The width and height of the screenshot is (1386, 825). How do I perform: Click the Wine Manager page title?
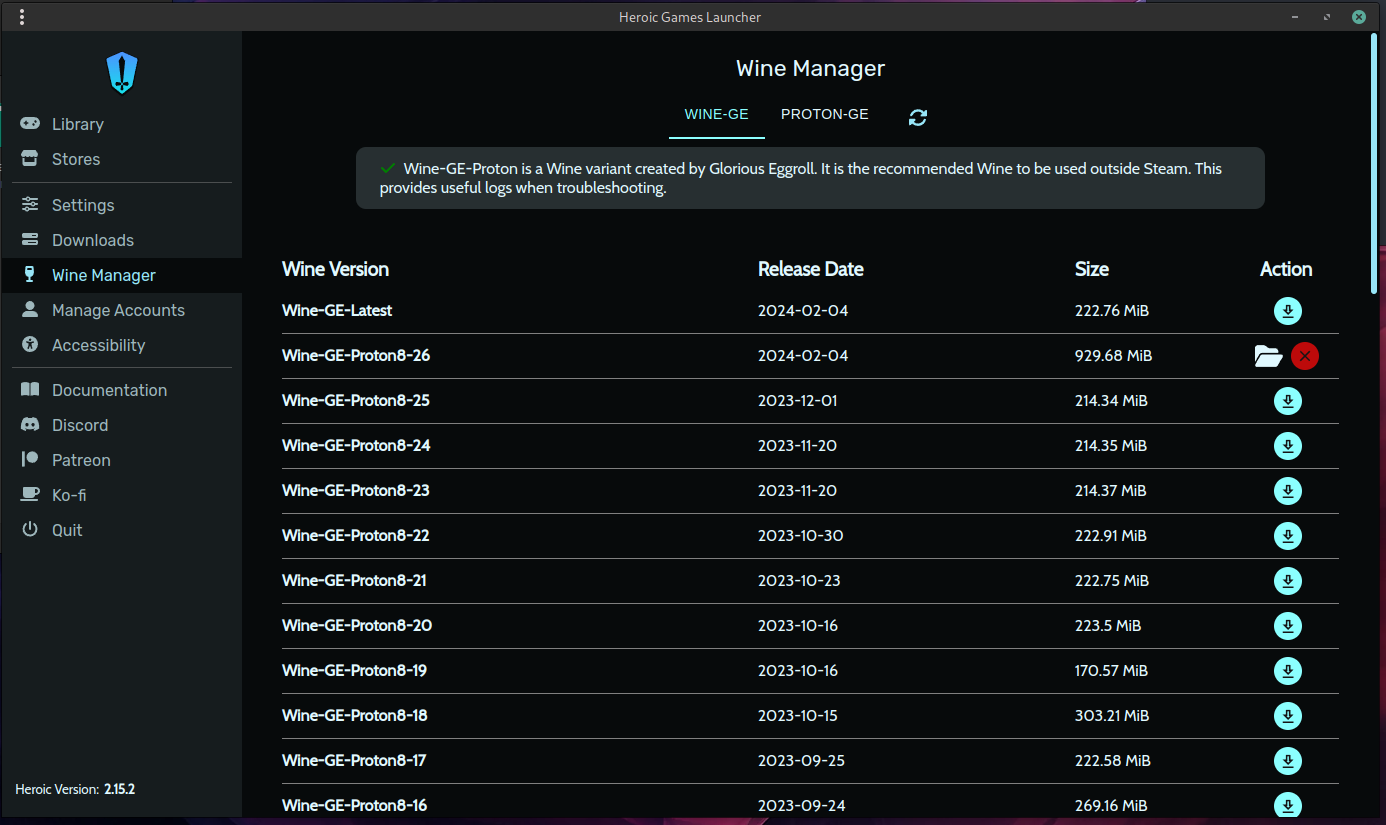810,69
